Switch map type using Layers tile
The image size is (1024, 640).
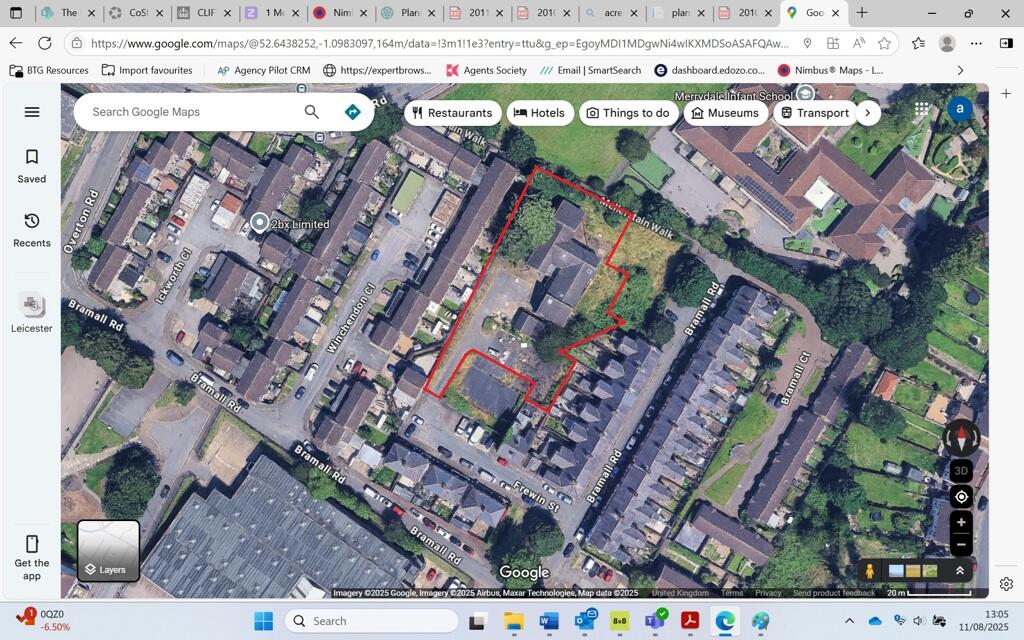109,551
